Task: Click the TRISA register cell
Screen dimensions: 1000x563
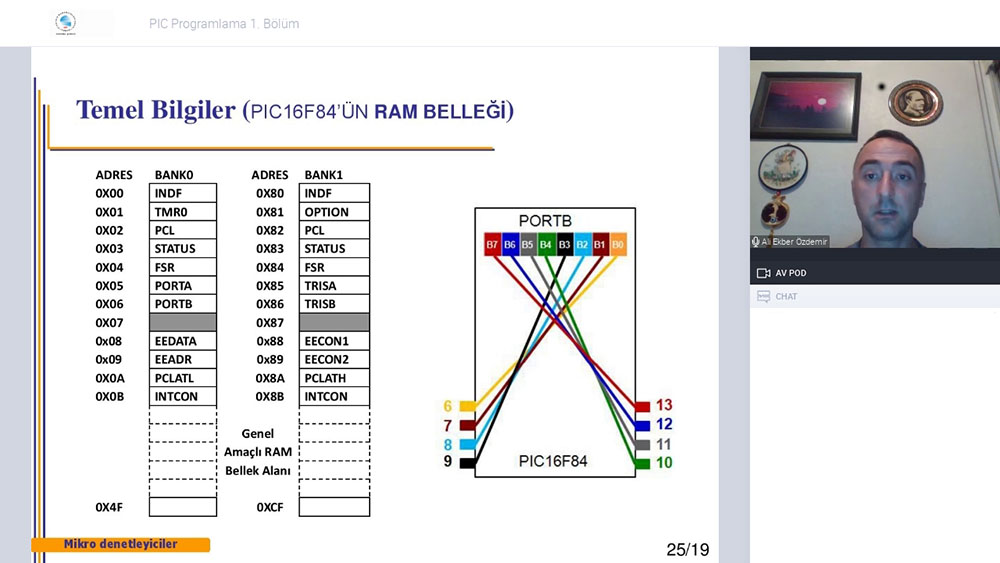Action: tap(334, 286)
